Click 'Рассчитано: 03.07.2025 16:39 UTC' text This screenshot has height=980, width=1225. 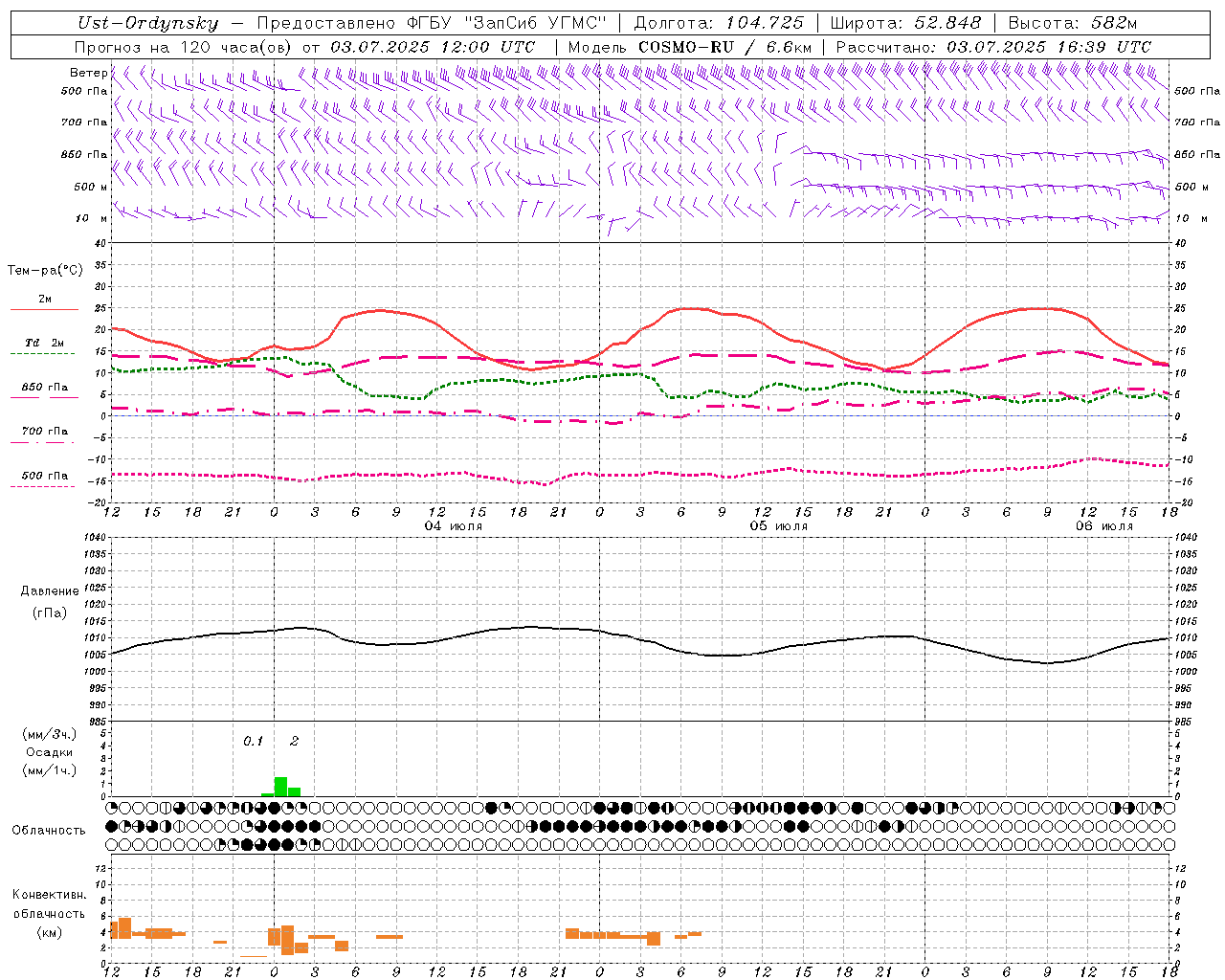[993, 47]
